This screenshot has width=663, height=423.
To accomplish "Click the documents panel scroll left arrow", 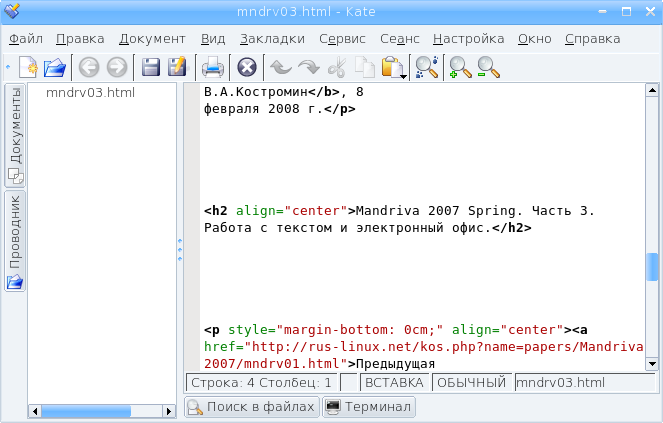I will point(35,411).
